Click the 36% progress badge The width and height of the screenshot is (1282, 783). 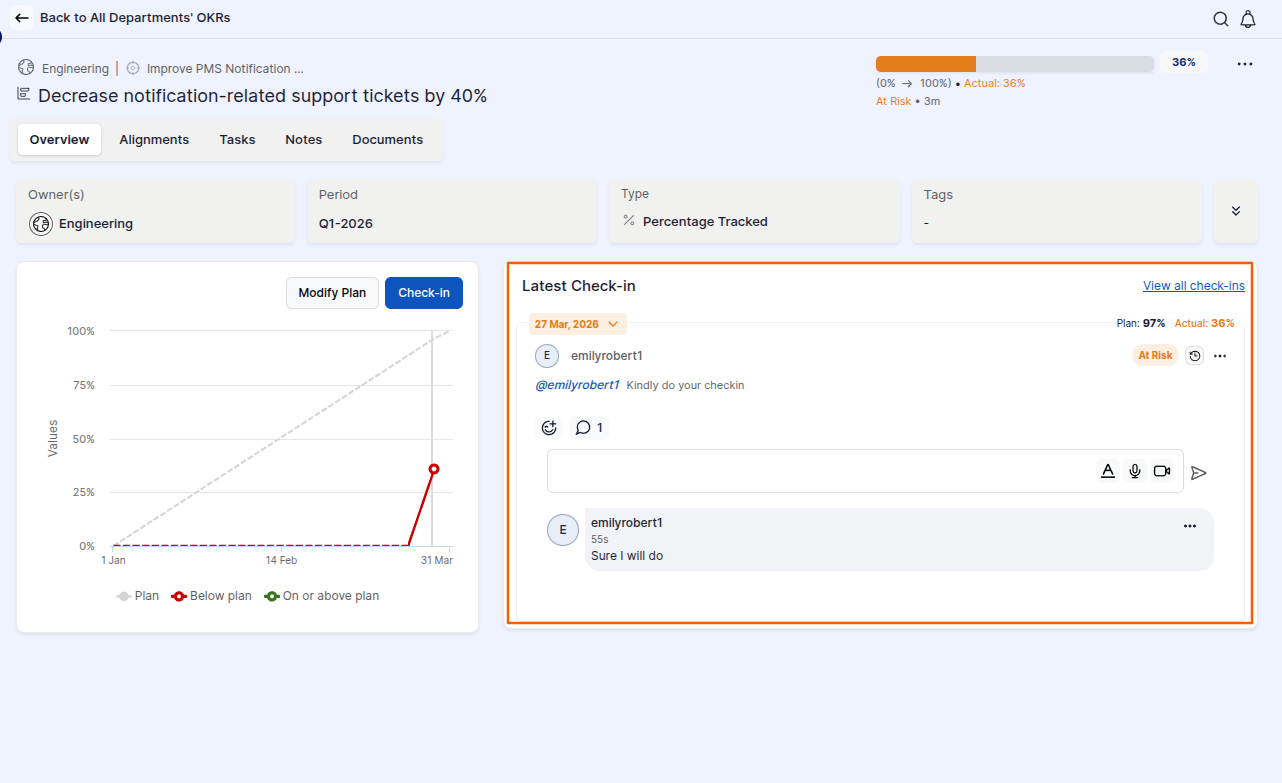(x=1184, y=62)
